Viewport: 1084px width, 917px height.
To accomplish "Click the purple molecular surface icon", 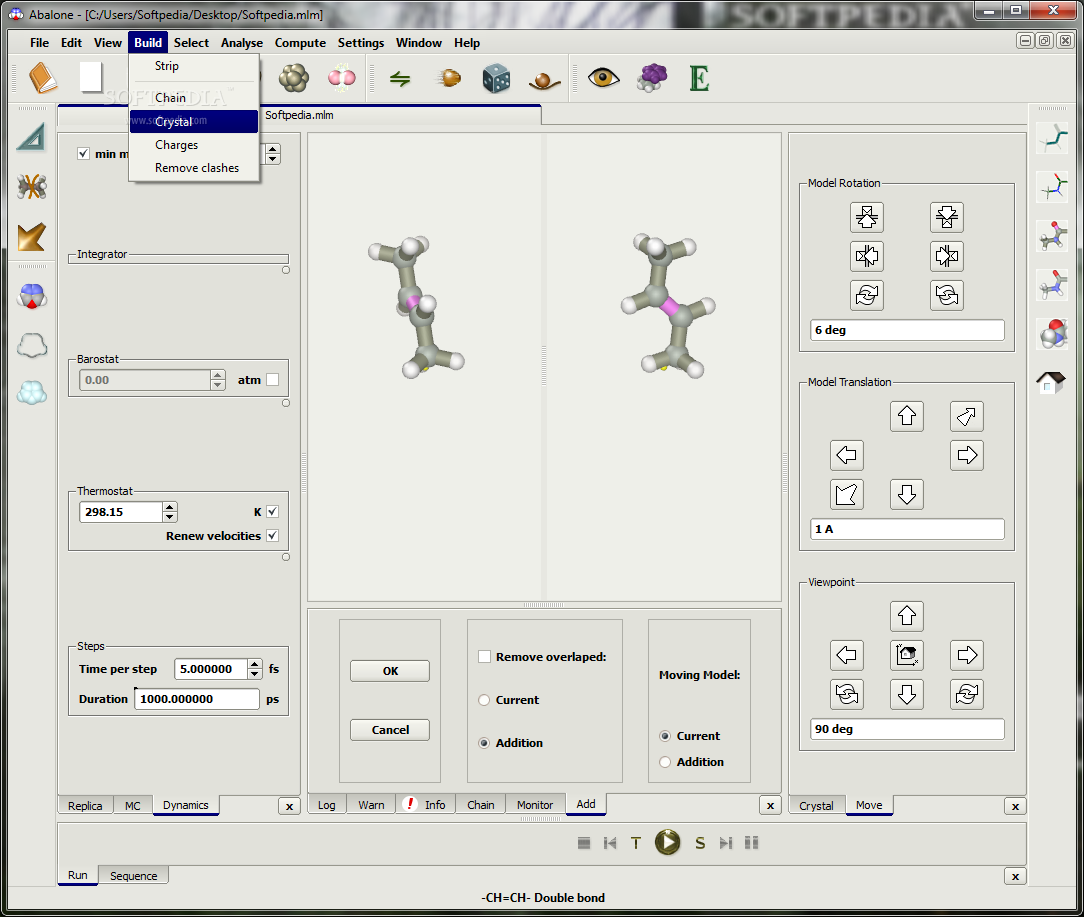I will point(651,77).
